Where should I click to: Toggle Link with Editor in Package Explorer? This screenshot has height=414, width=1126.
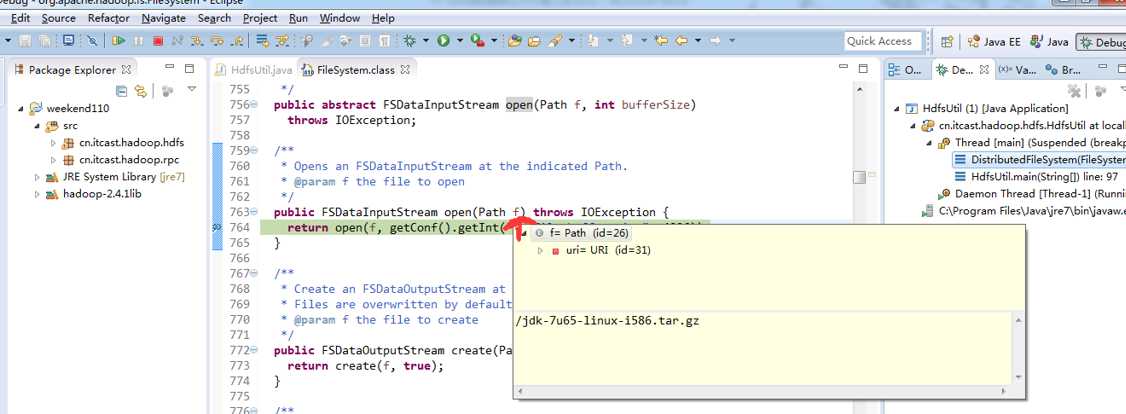click(x=141, y=90)
